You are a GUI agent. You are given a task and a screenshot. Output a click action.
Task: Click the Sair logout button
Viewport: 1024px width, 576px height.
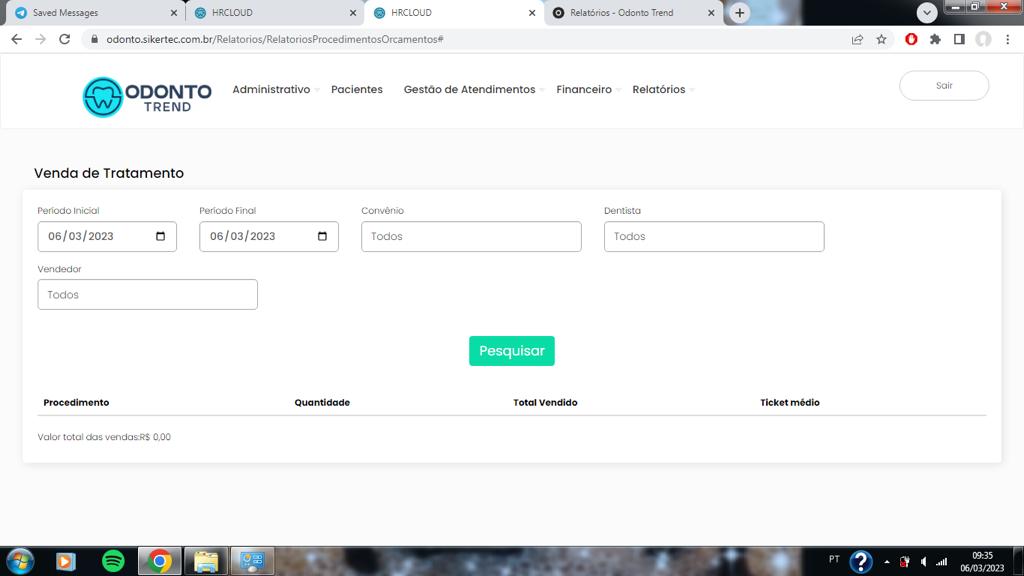point(944,86)
